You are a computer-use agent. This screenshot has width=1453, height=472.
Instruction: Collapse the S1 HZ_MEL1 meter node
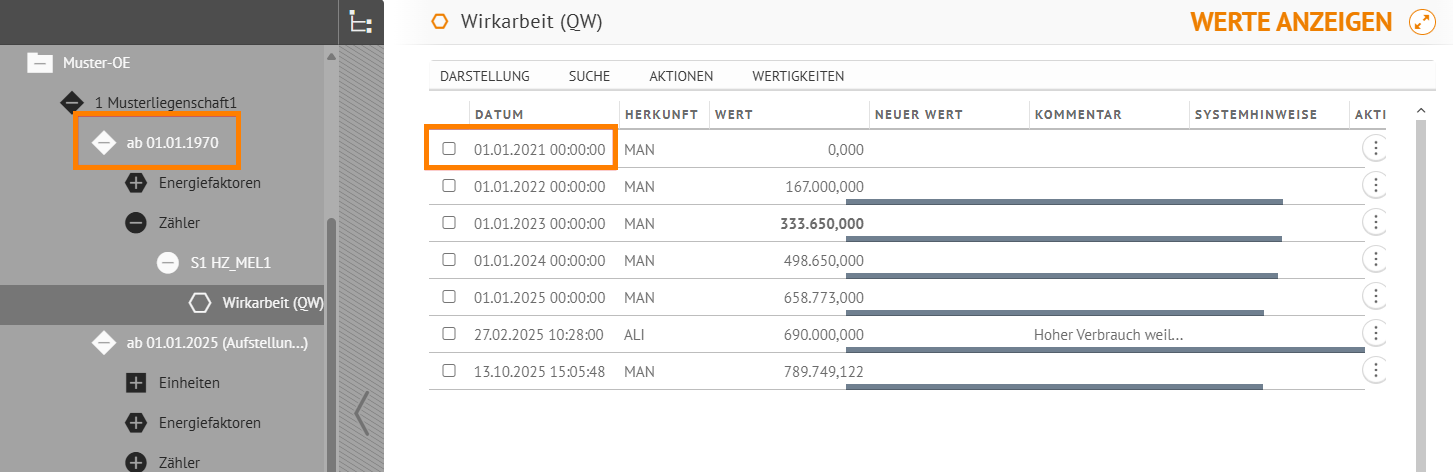pos(168,262)
